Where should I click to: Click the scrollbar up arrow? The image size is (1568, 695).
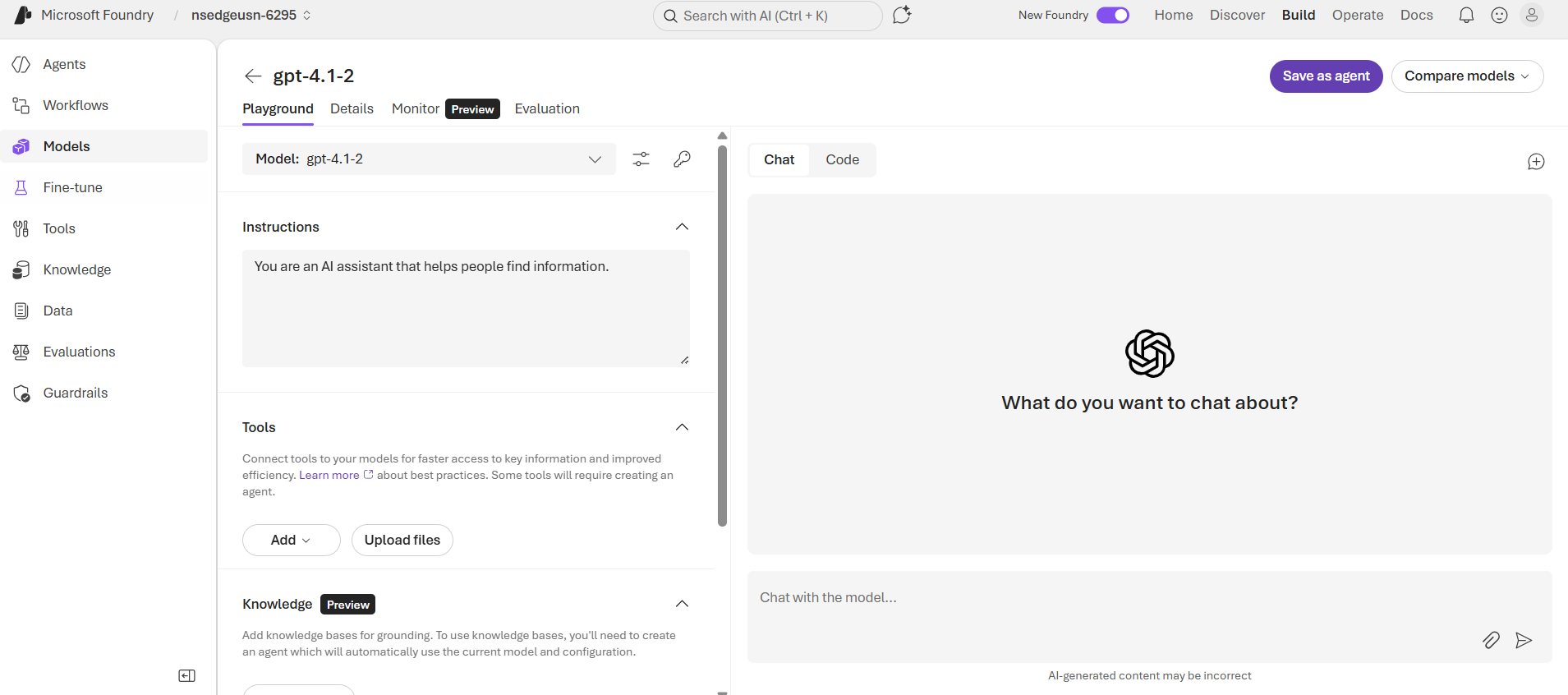[x=723, y=136]
